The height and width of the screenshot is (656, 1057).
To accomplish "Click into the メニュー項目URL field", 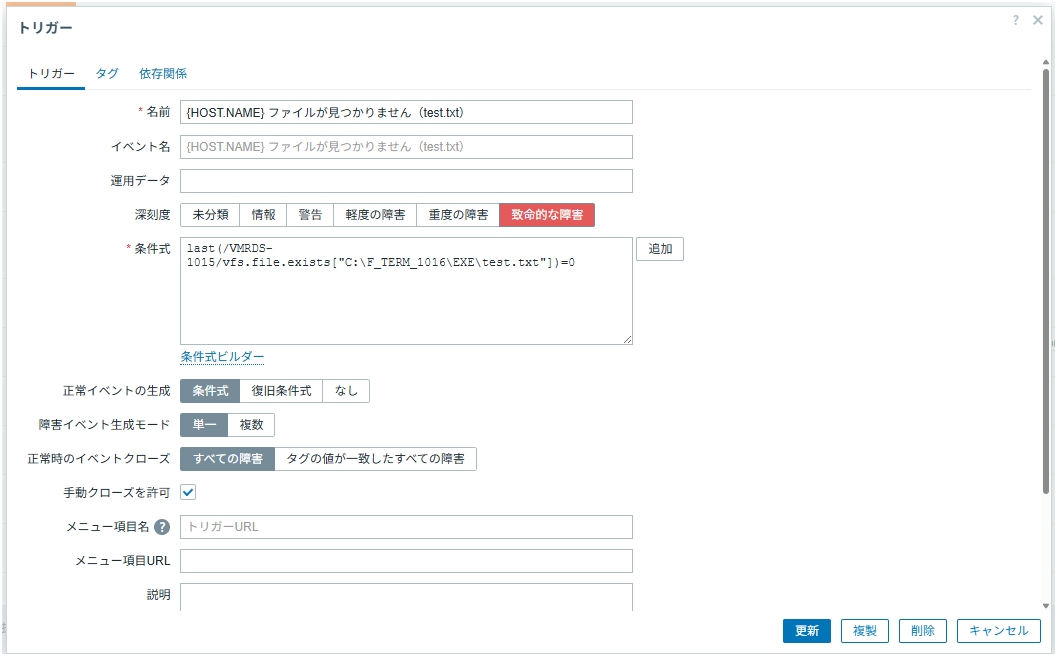I will click(406, 561).
